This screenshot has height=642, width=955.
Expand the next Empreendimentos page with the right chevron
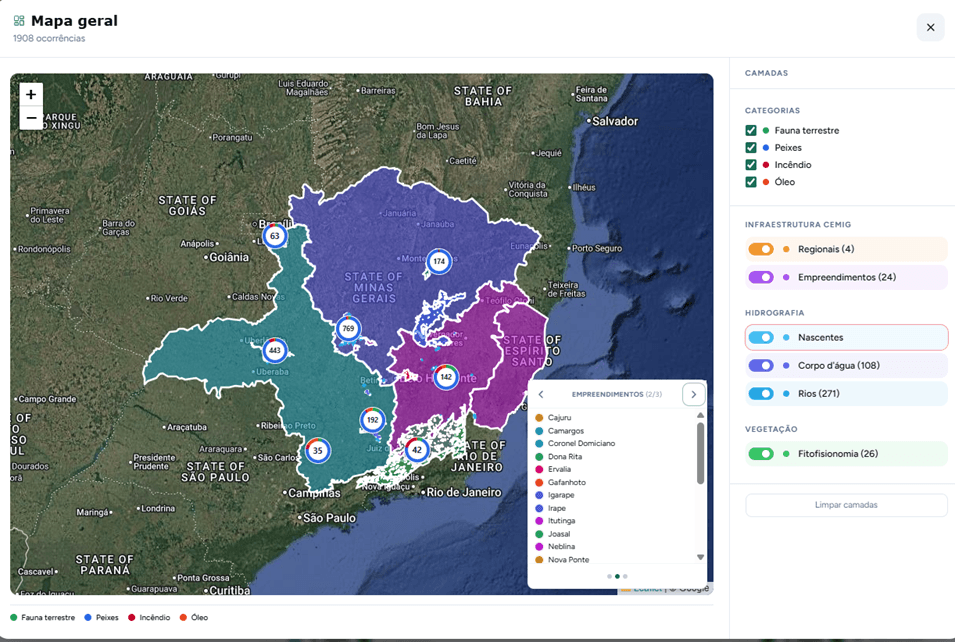click(x=693, y=394)
